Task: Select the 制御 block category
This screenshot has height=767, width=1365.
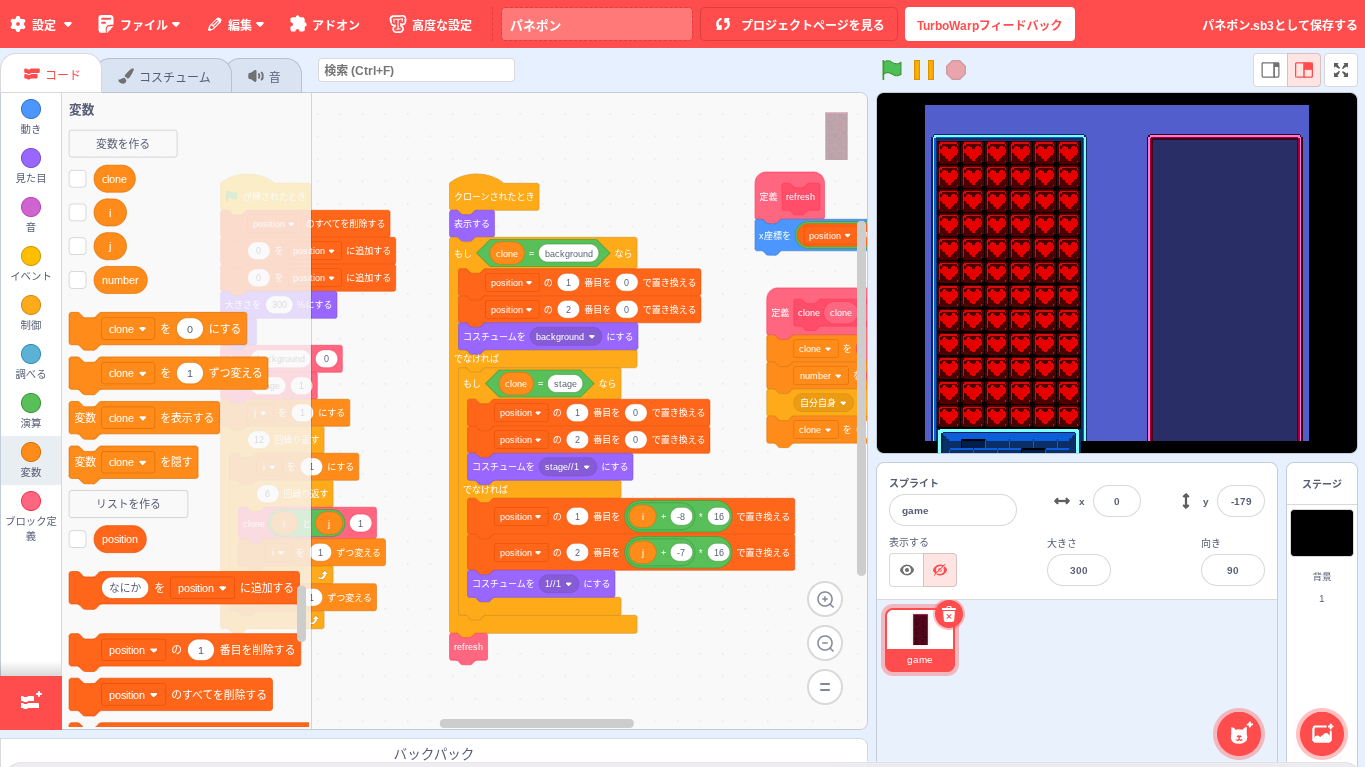Action: click(x=31, y=313)
